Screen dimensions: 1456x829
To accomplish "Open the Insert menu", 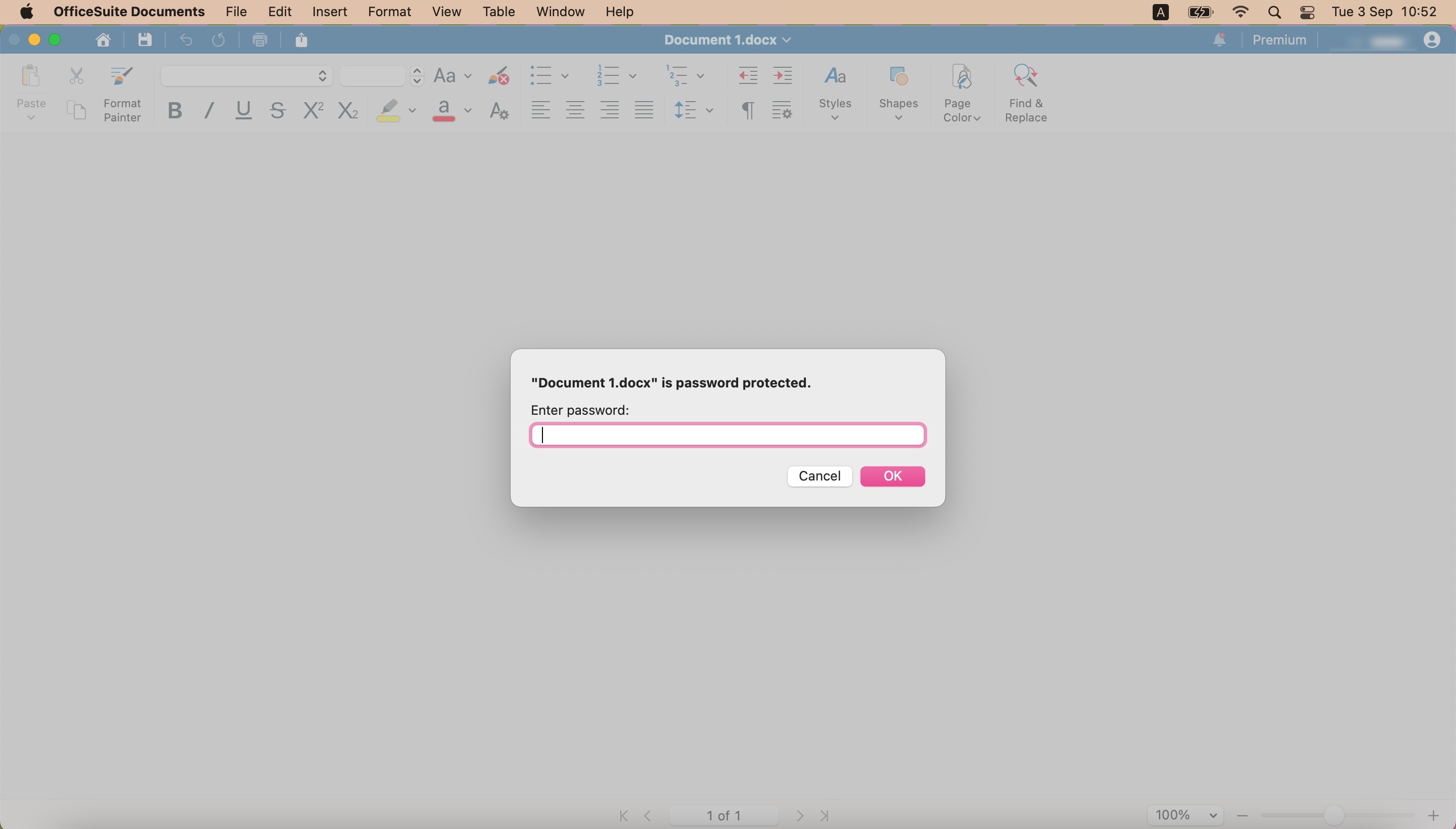I will coord(330,12).
